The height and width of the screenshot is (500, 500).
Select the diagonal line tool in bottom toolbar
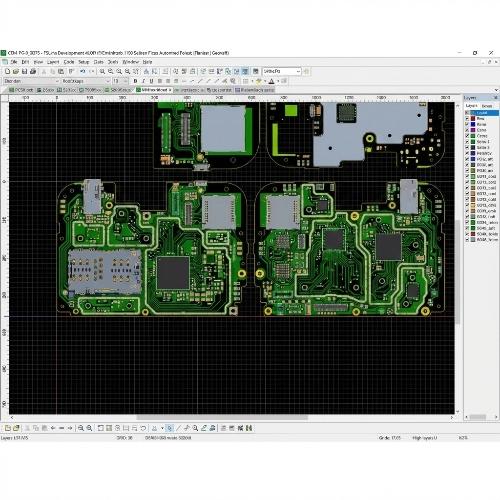[178, 428]
